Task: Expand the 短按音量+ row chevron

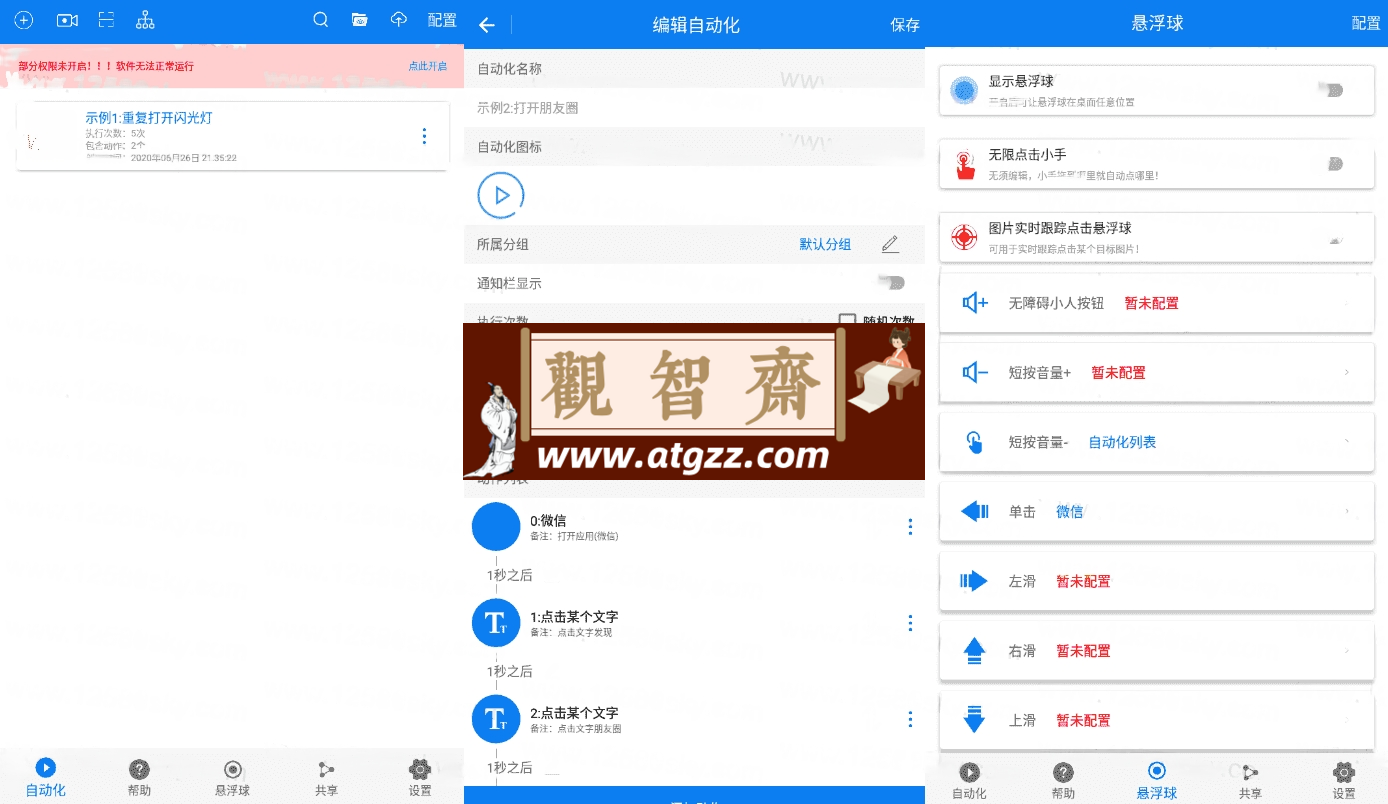Action: point(1347,372)
